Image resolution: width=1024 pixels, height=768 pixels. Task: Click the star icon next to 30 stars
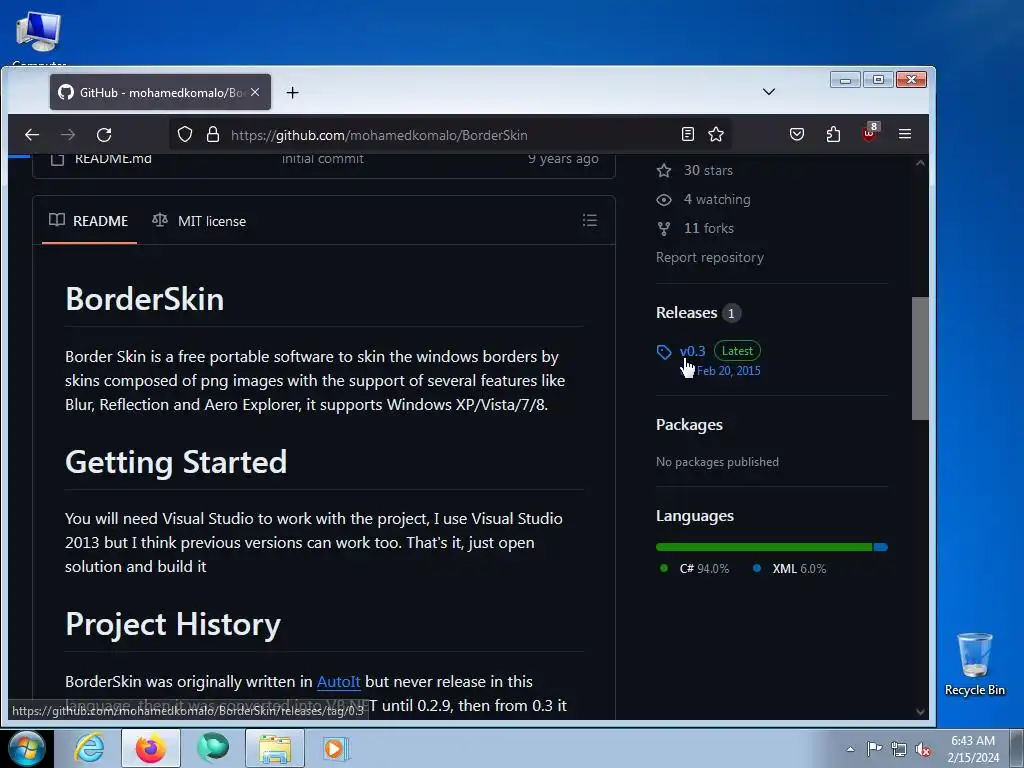[664, 171]
